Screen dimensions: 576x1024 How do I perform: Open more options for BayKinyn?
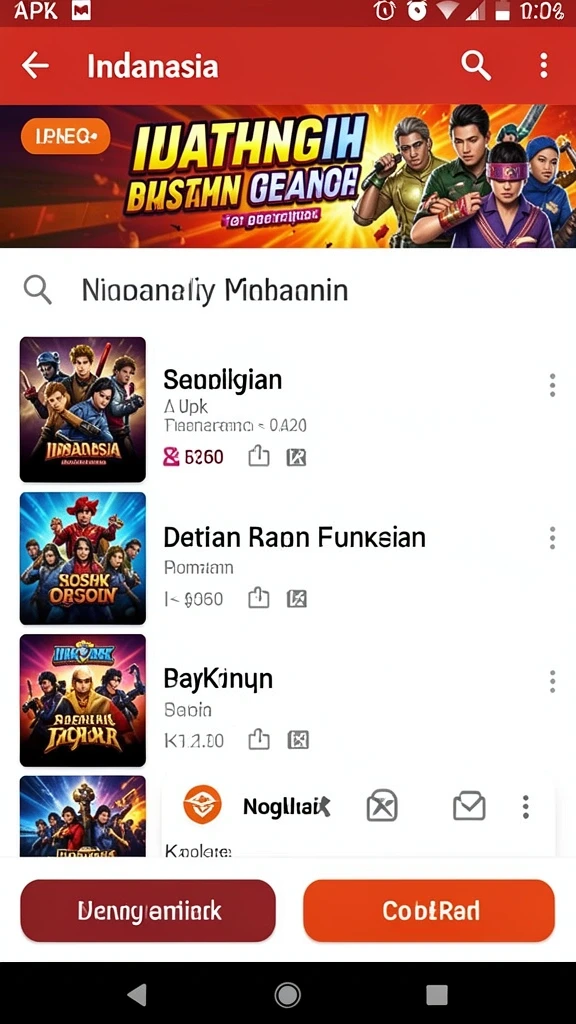pos(552,681)
